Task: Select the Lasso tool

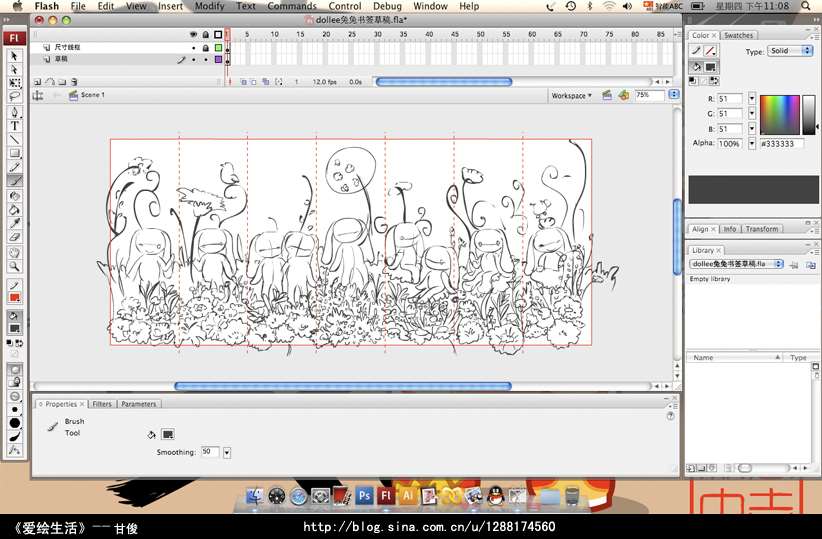Action: 15,96
